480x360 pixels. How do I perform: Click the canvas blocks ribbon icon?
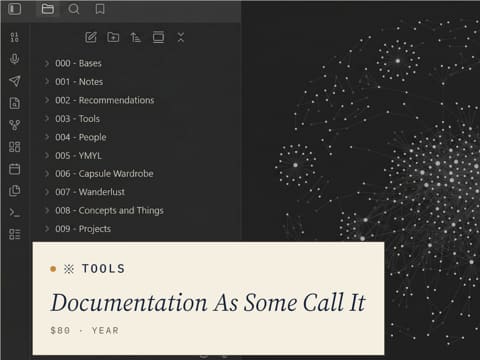point(15,147)
